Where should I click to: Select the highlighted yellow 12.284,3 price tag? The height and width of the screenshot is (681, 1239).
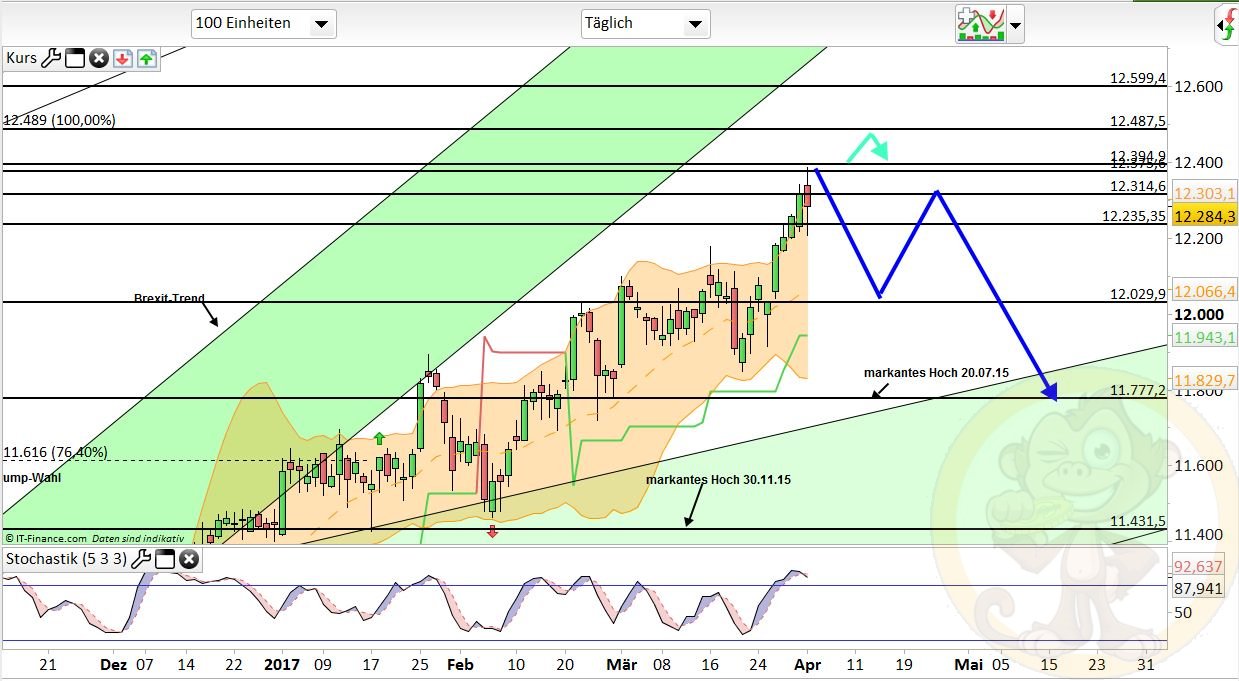click(x=1203, y=215)
